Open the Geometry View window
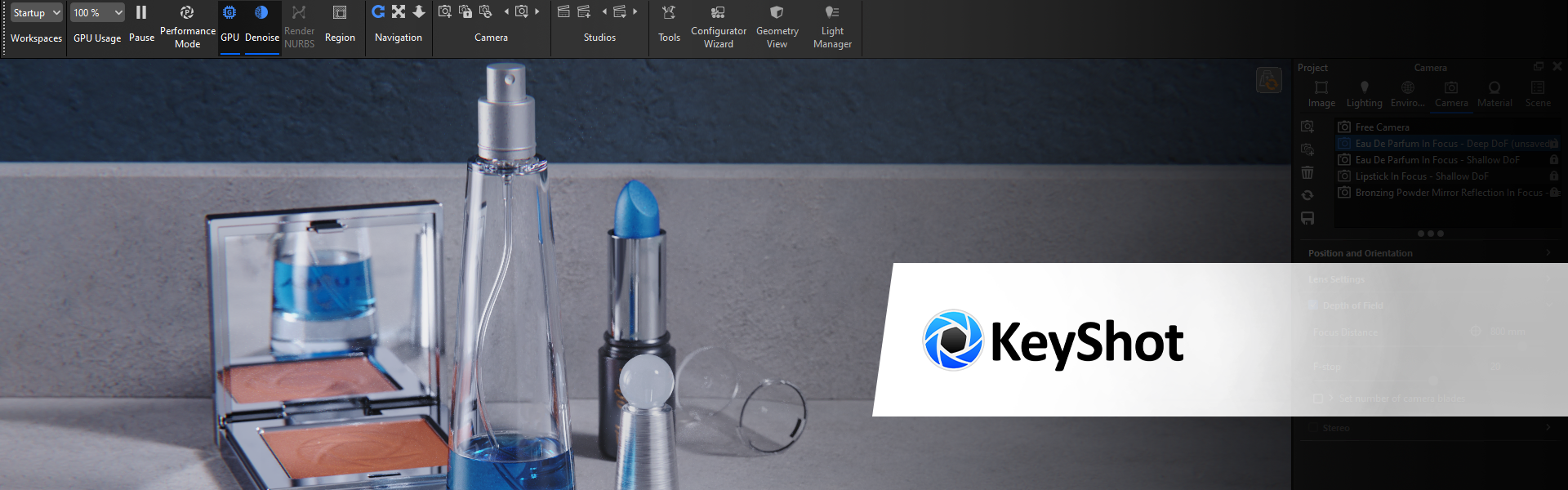Viewport: 1568px width, 490px height. coord(777,24)
